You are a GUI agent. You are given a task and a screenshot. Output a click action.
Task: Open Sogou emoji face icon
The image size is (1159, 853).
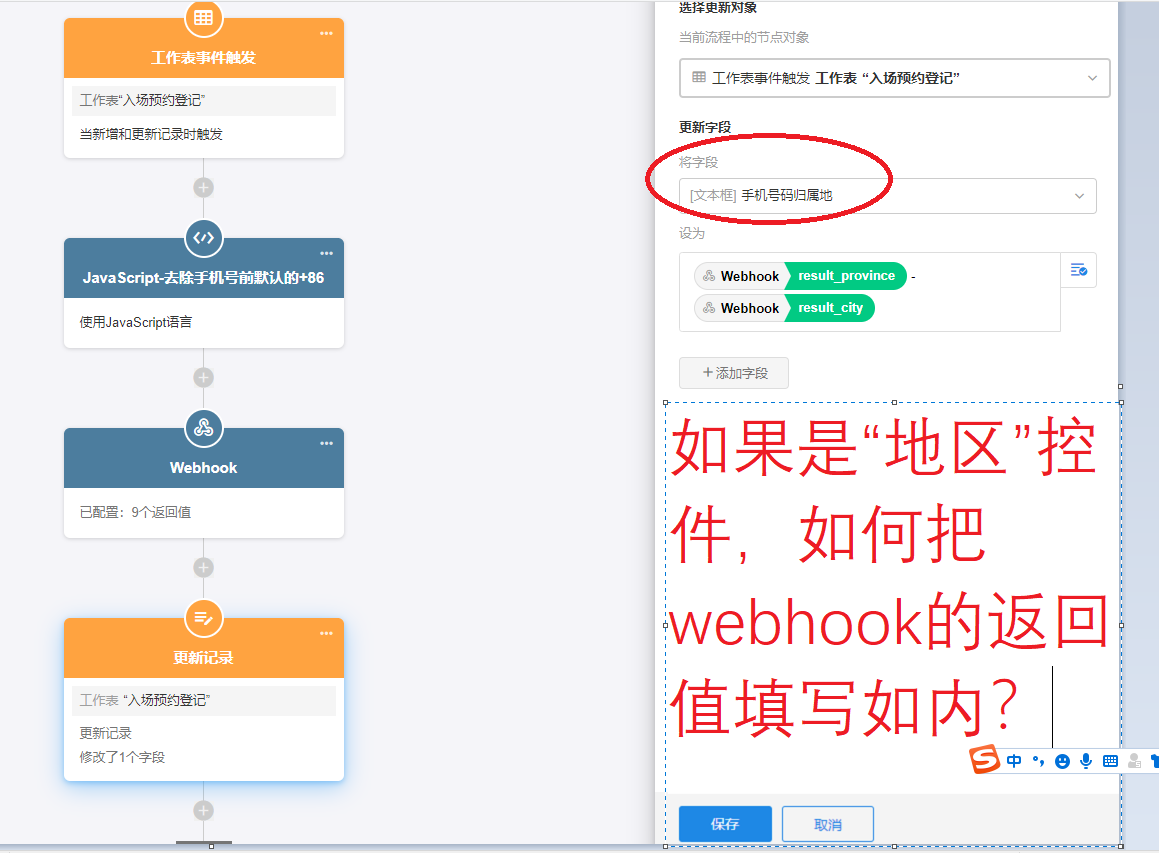coord(1062,761)
